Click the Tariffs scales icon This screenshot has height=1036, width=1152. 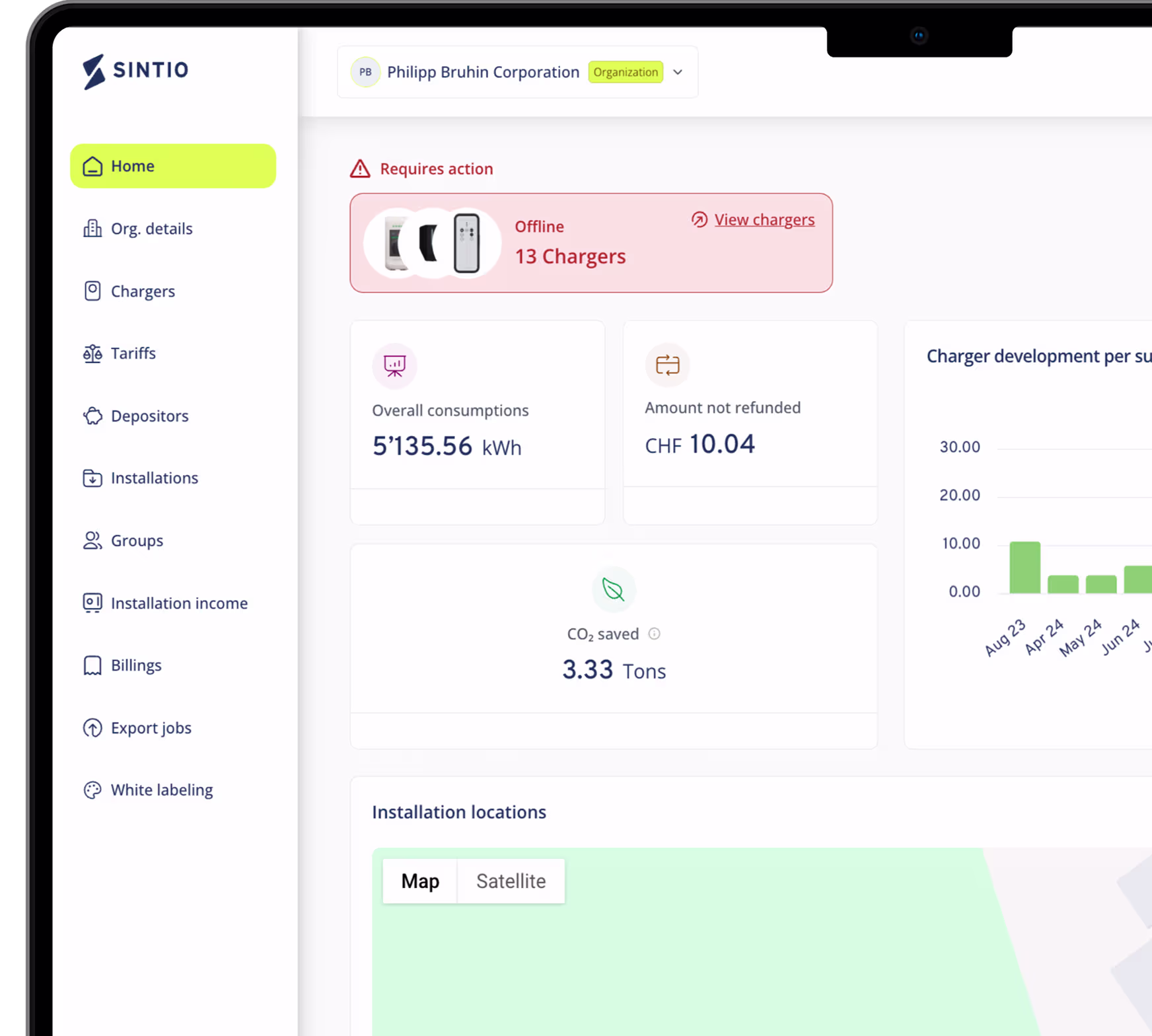tap(92, 353)
